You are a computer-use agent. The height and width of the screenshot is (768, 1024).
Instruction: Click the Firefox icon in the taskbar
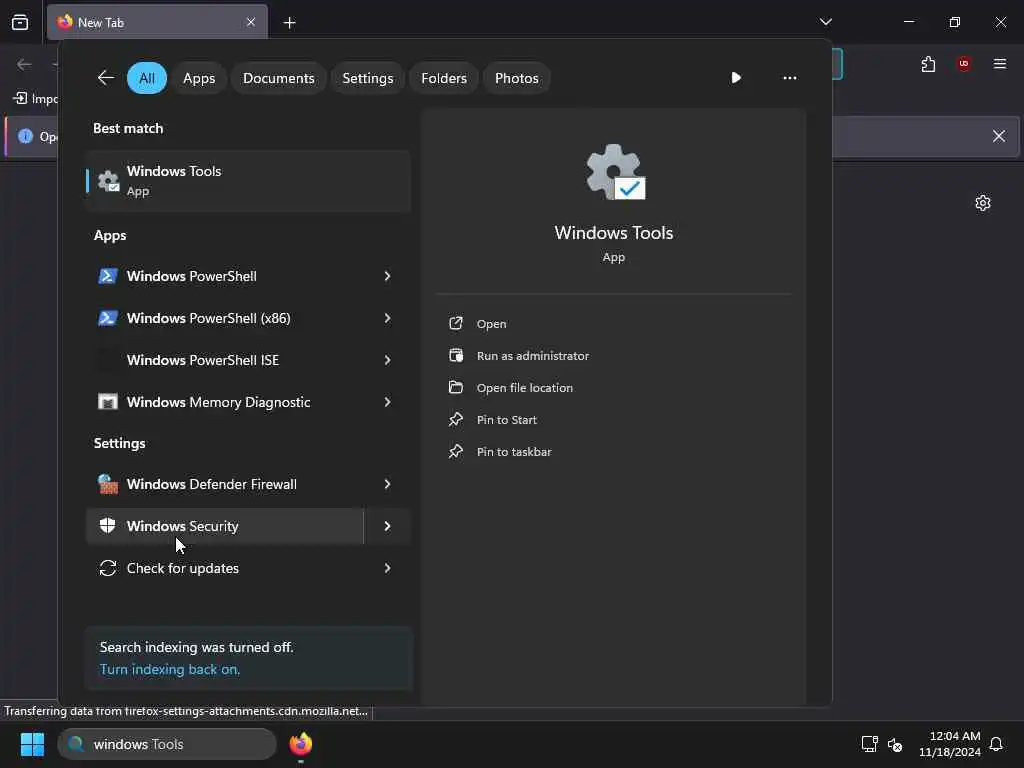click(x=300, y=744)
